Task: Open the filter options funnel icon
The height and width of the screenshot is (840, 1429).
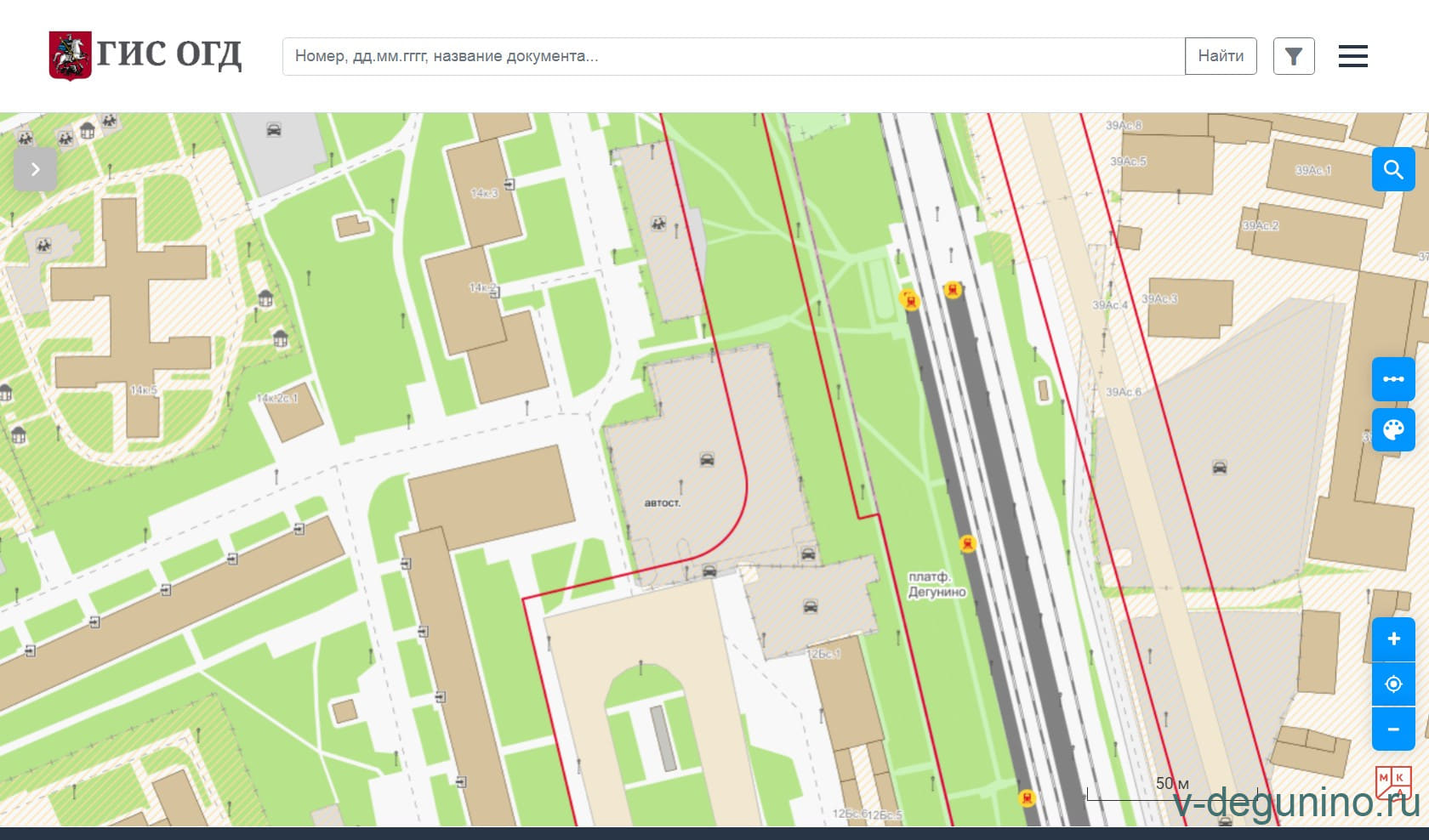Action: tap(1293, 56)
